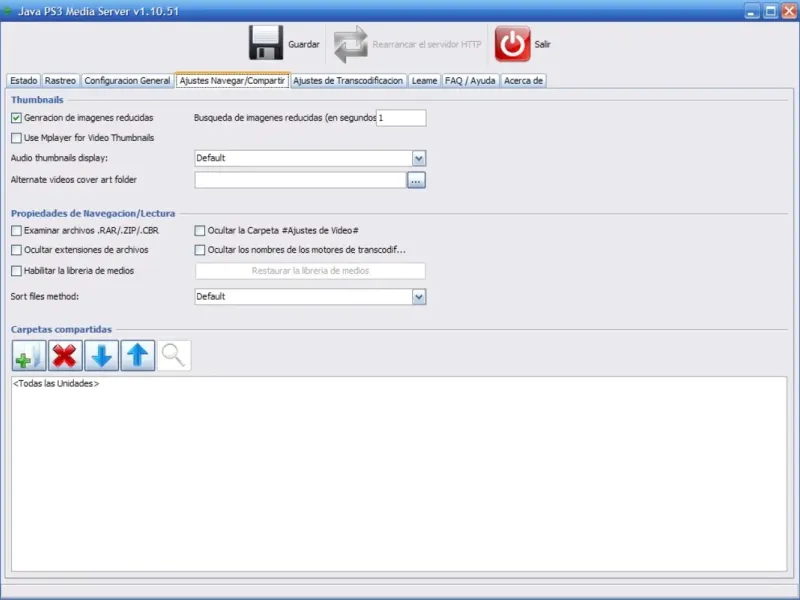
Task: Add a shared folder with green plus icon
Action: pyautogui.click(x=29, y=356)
